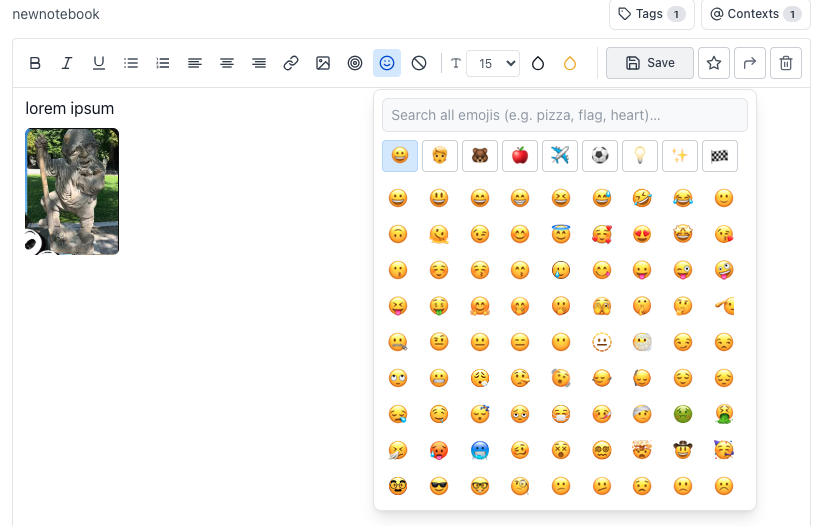Insert the upside-down face emoji
The image size is (820, 526).
[398, 234]
